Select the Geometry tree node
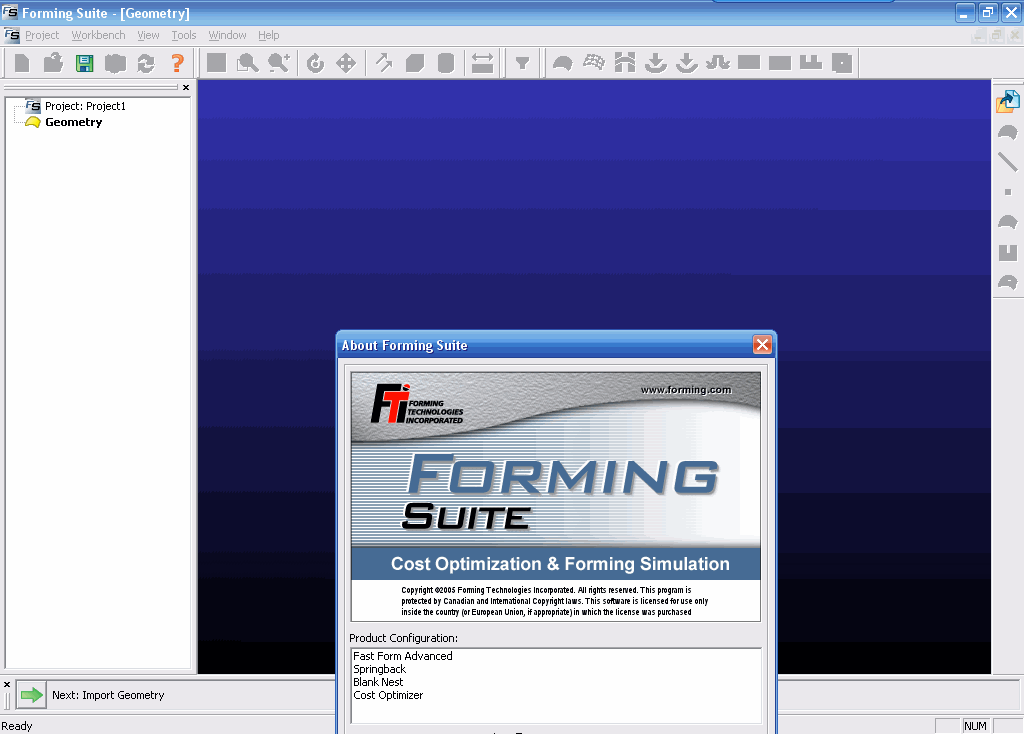1024x734 pixels. (x=73, y=122)
